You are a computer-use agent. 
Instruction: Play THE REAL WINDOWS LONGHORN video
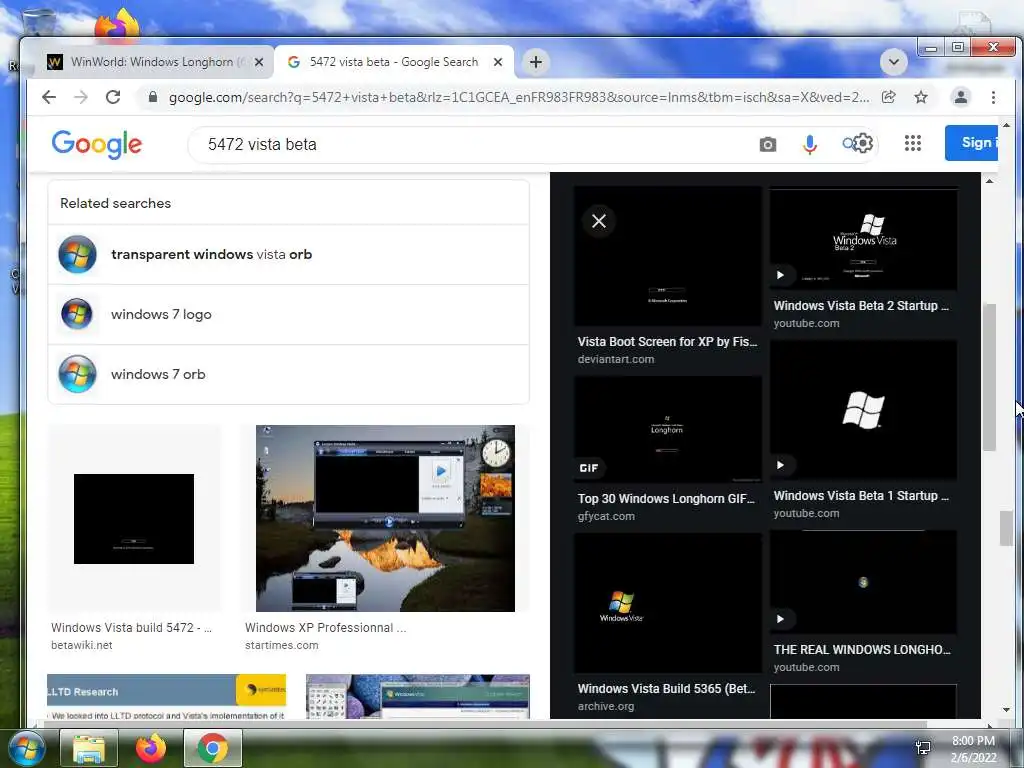click(x=780, y=618)
